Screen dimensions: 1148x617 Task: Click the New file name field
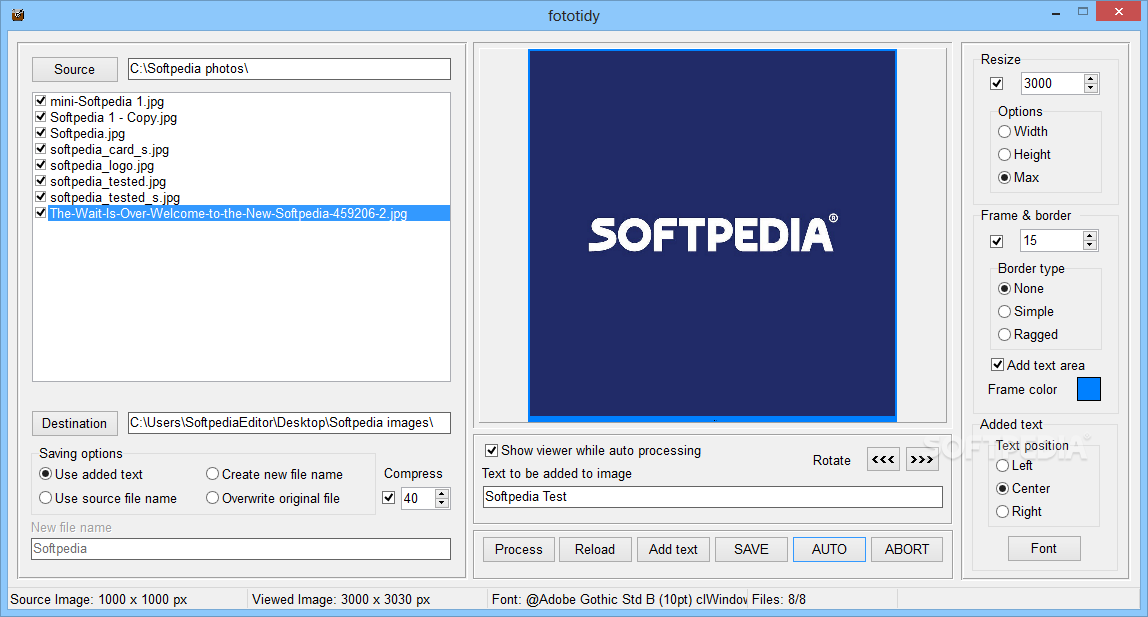click(241, 549)
